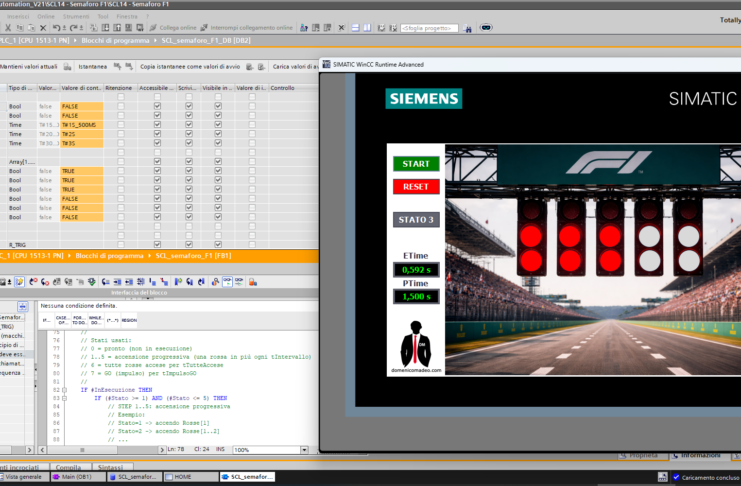Click the Cut scissors icon in main toolbar
This screenshot has width=741, height=486.
tap(8, 28)
